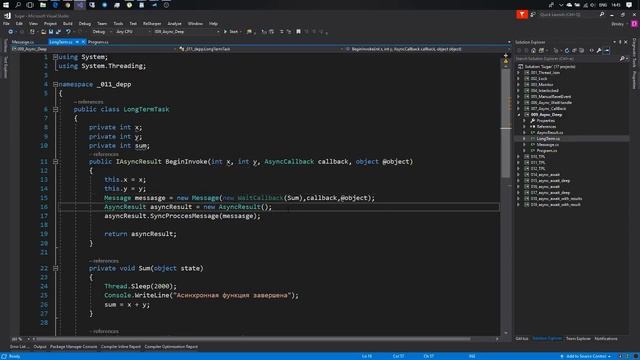Select the 014_async_await project

pos(545,175)
